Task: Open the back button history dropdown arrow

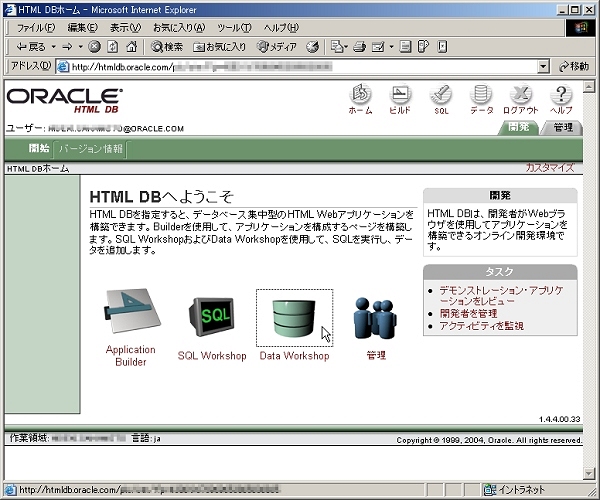Action: click(54, 47)
